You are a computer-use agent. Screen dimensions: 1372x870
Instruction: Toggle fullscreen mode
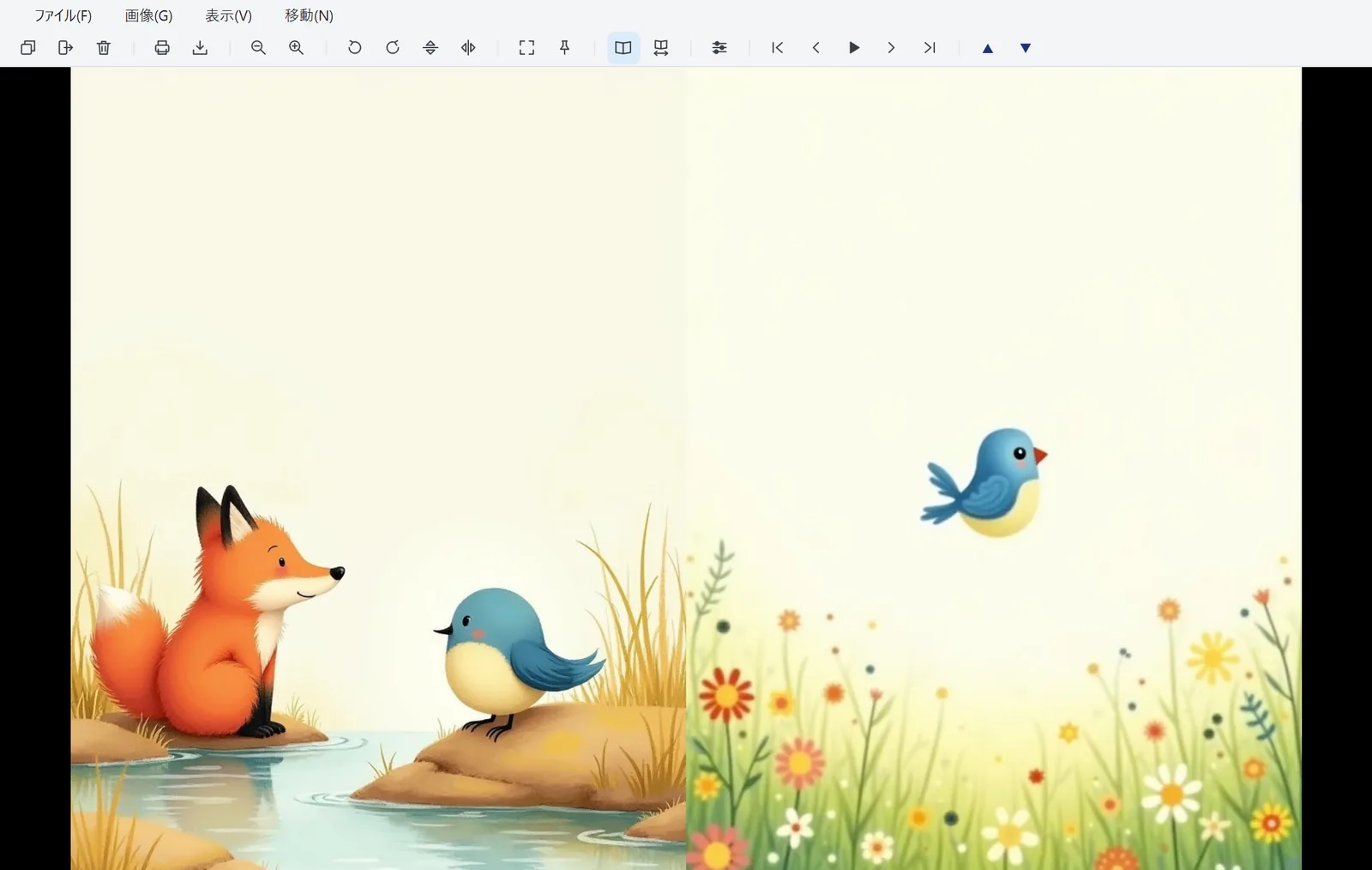click(x=527, y=48)
